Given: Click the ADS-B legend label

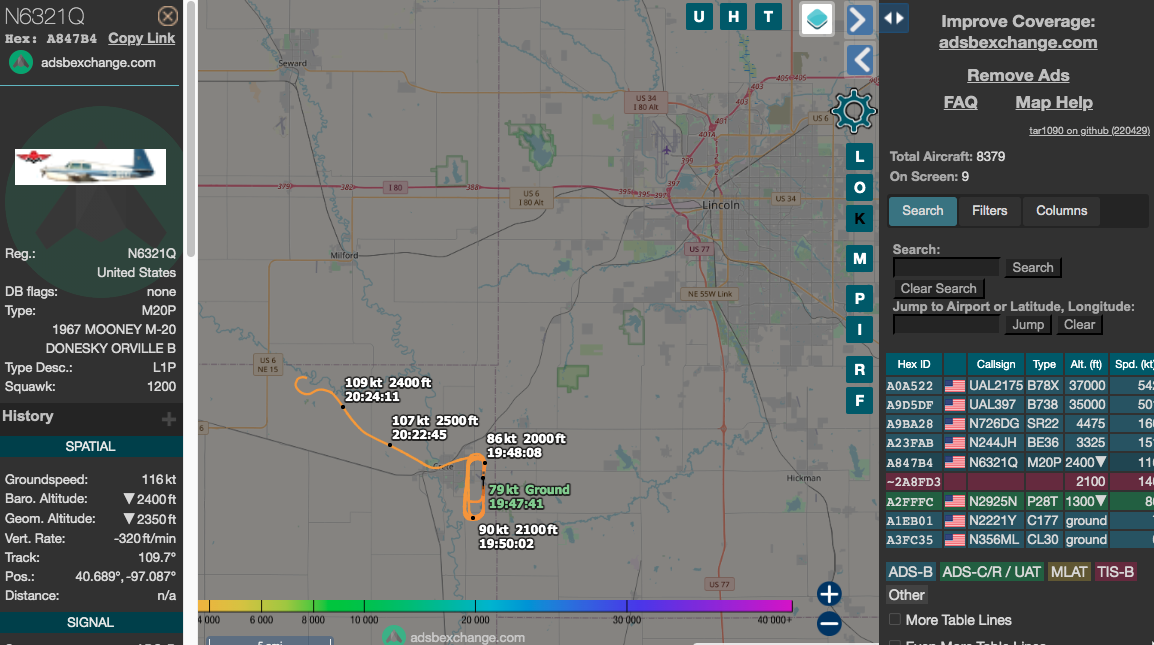Looking at the screenshot, I should (x=910, y=572).
